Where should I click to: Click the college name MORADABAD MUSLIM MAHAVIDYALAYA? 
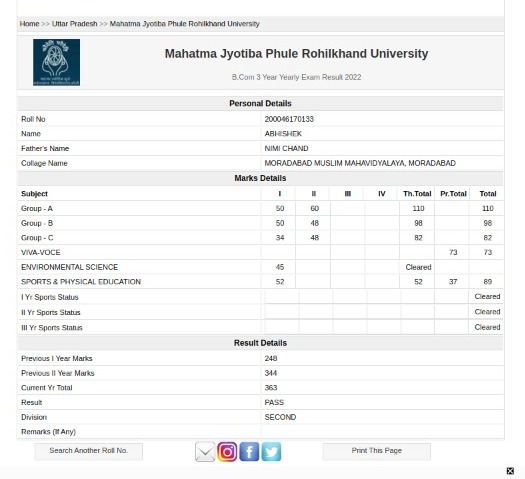[360, 163]
